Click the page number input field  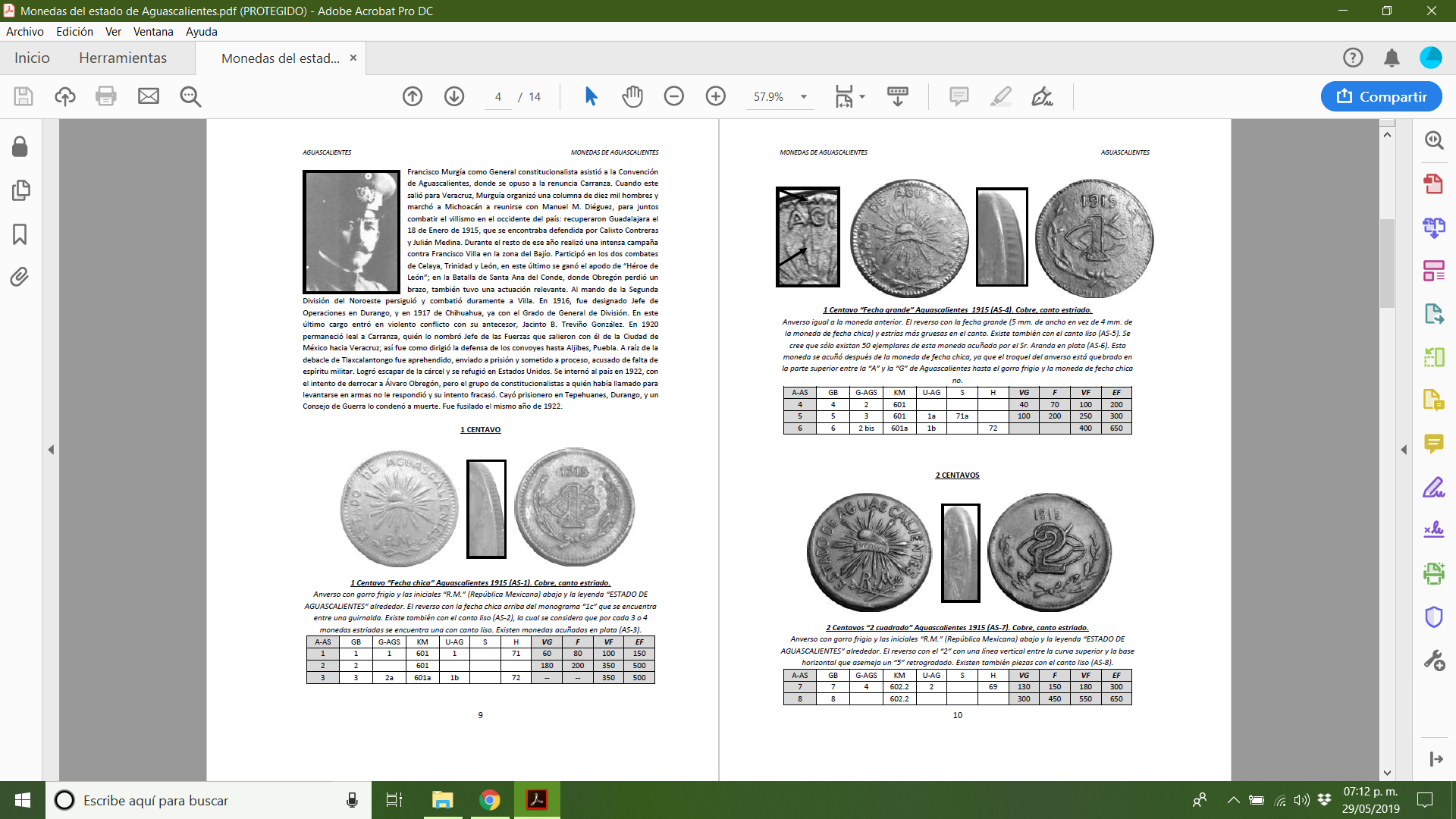tap(498, 97)
